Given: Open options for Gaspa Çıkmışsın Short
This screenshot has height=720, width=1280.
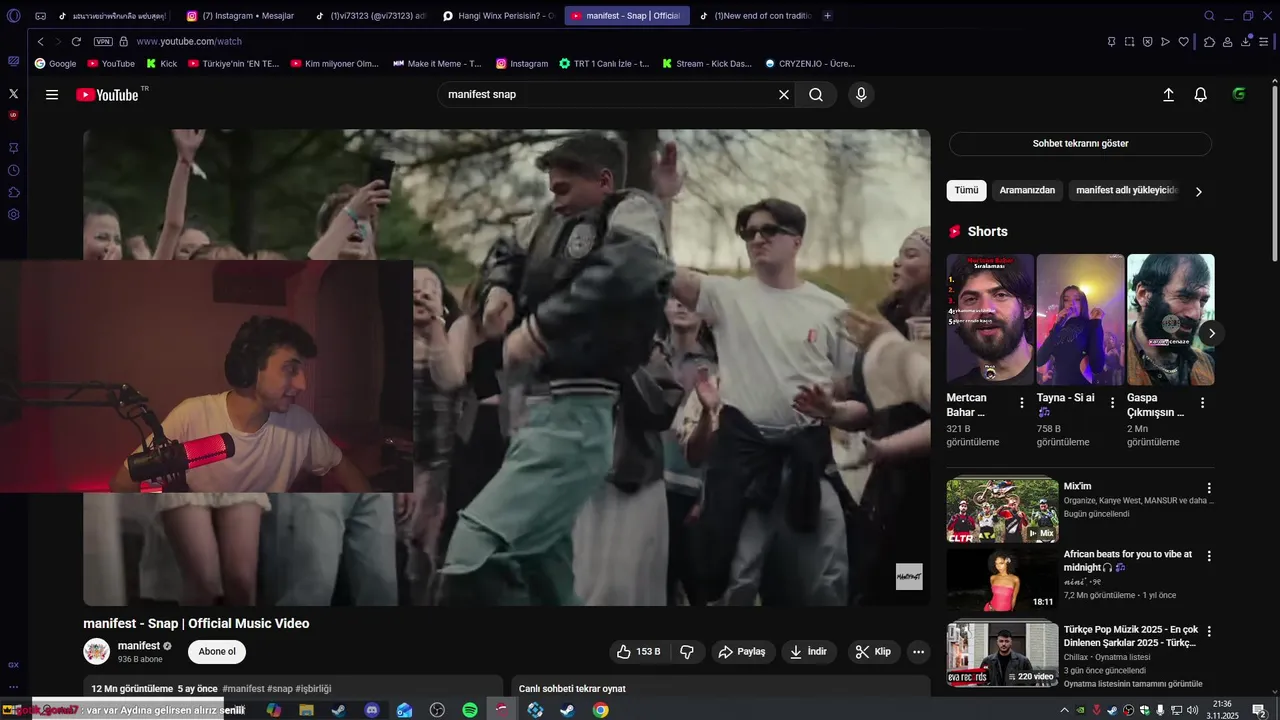Looking at the screenshot, I should (x=1202, y=403).
